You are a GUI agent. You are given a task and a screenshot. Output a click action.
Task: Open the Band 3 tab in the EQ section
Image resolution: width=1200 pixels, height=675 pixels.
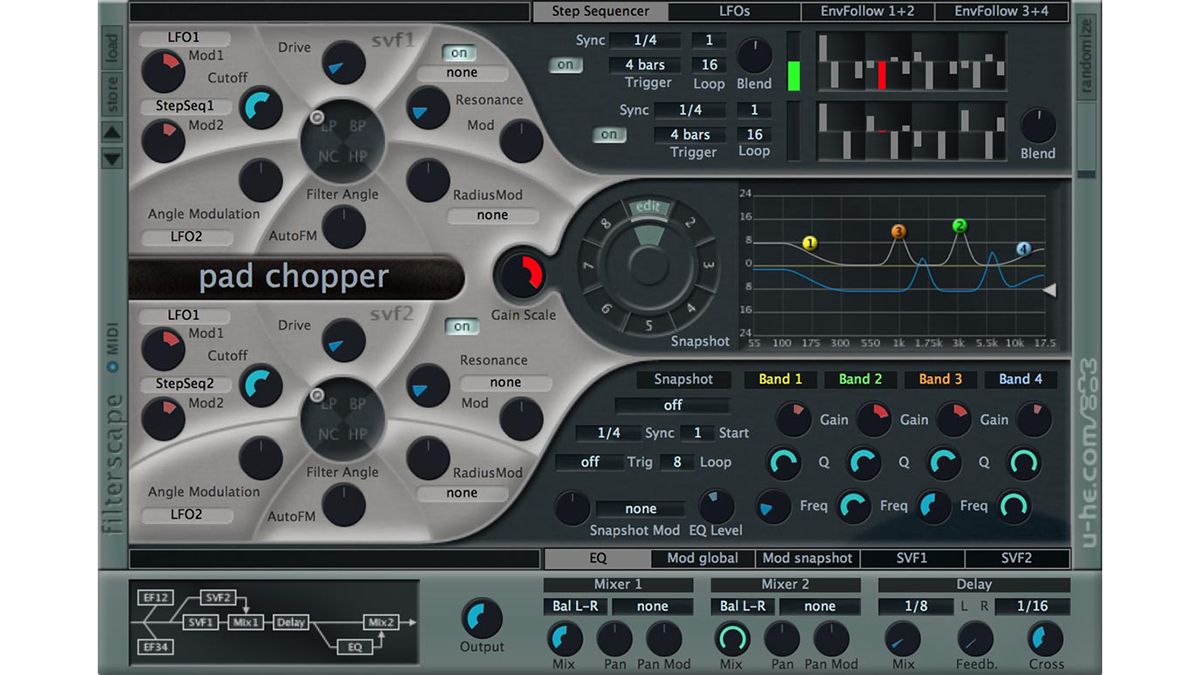click(x=939, y=379)
